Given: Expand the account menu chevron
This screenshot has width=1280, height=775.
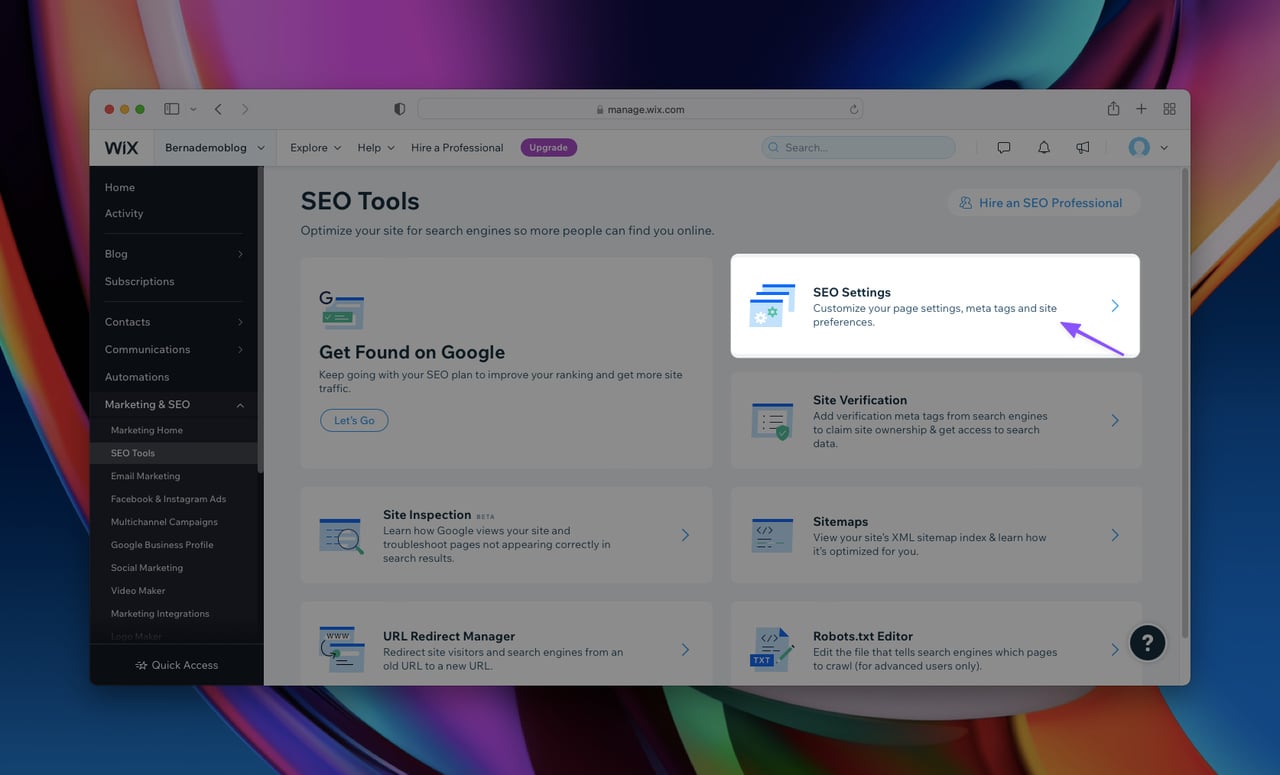Looking at the screenshot, I should tap(1164, 148).
